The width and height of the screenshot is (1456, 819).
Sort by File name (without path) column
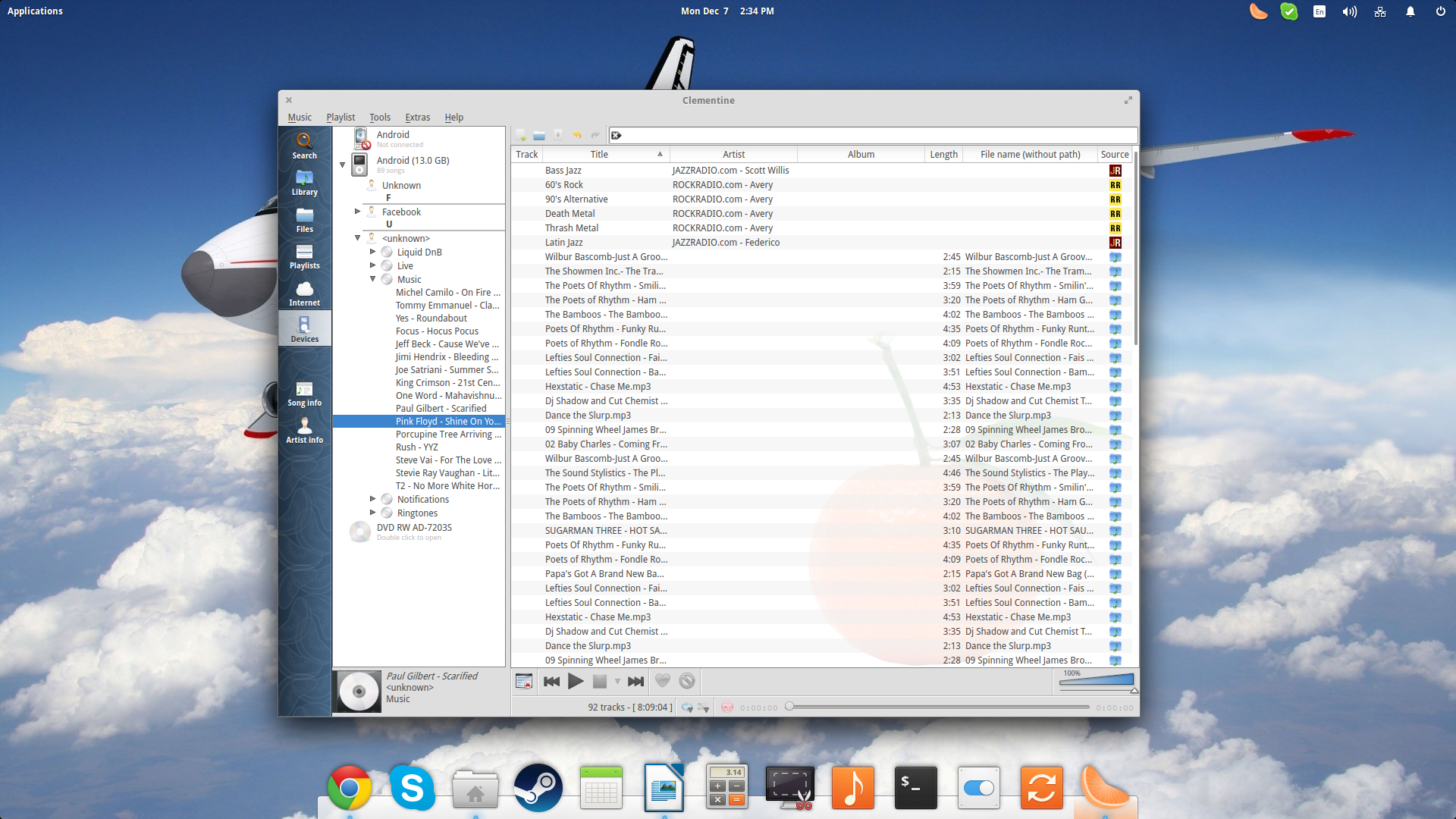(x=1030, y=154)
